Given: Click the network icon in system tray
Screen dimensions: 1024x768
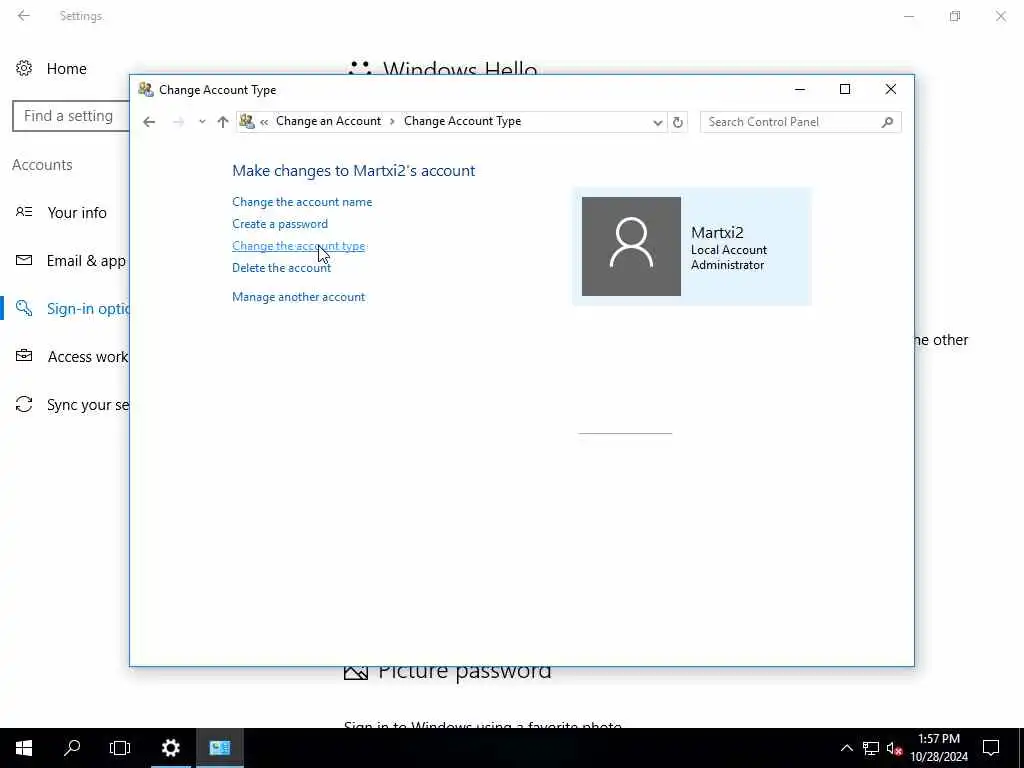Looking at the screenshot, I should point(871,748).
